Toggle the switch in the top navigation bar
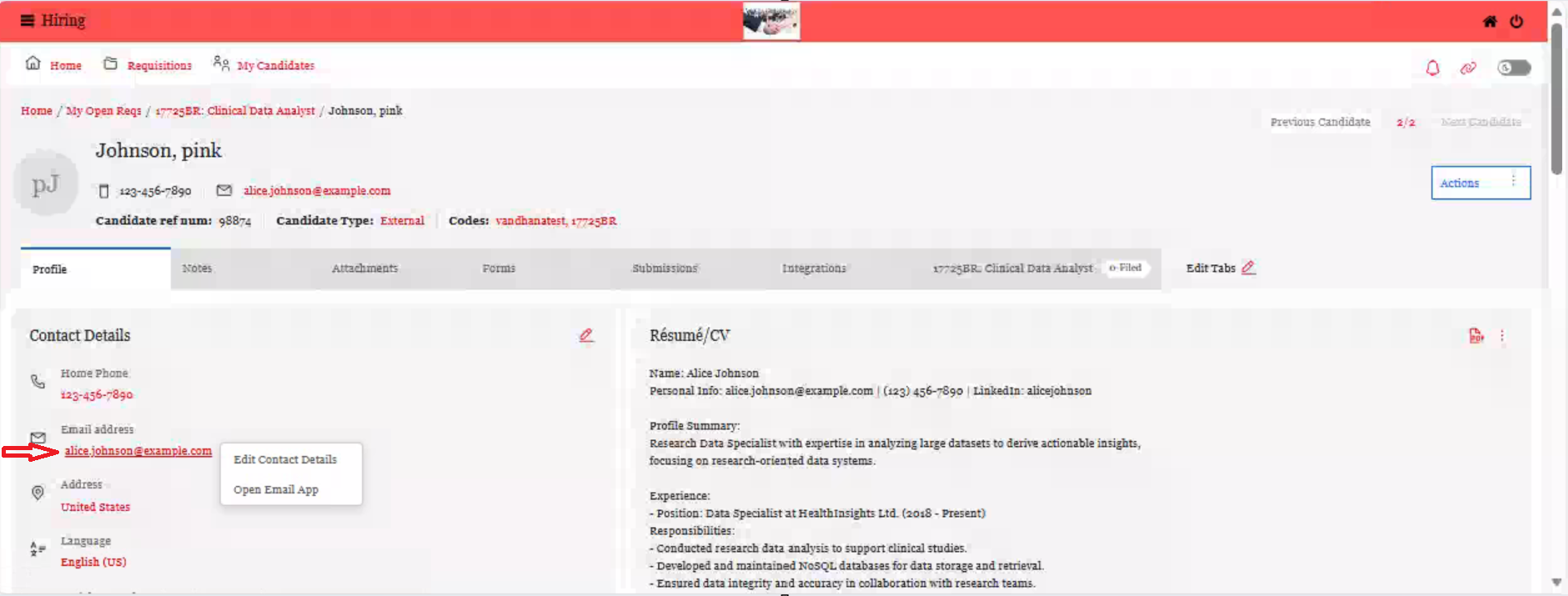1568x596 pixels. 1514,68
